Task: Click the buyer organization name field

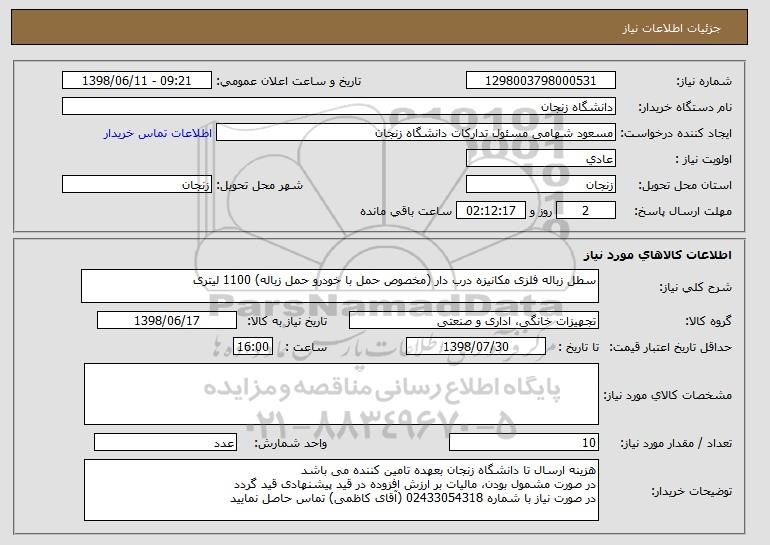Action: [339, 107]
